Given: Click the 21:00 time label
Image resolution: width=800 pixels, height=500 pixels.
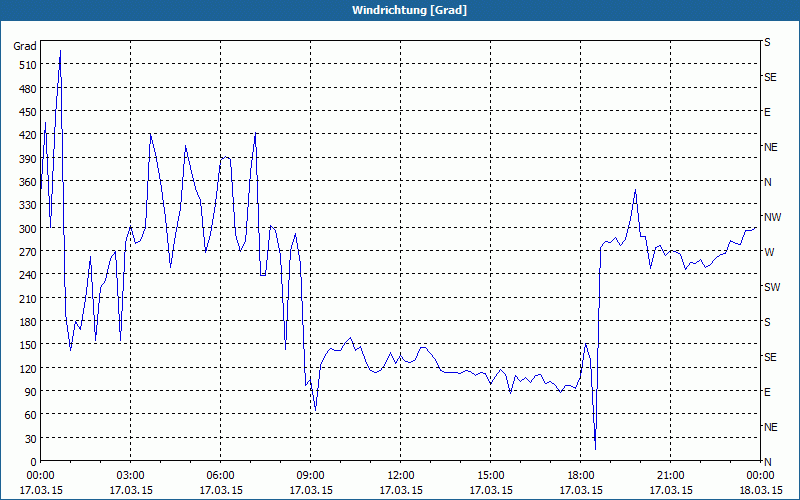Looking at the screenshot, I should 670,476.
